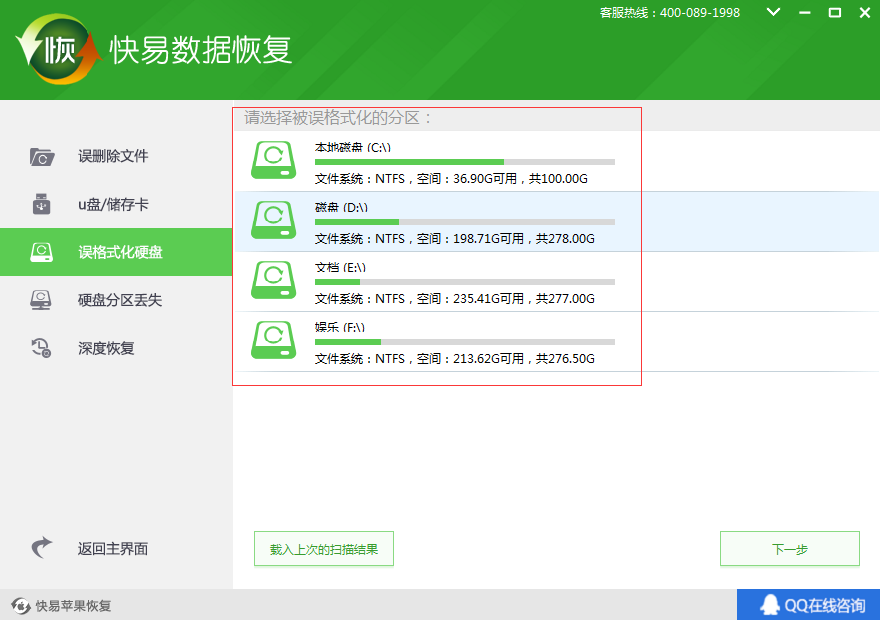880x620 pixels.
Task: Click the F:\ drive green disk icon
Action: click(273, 340)
